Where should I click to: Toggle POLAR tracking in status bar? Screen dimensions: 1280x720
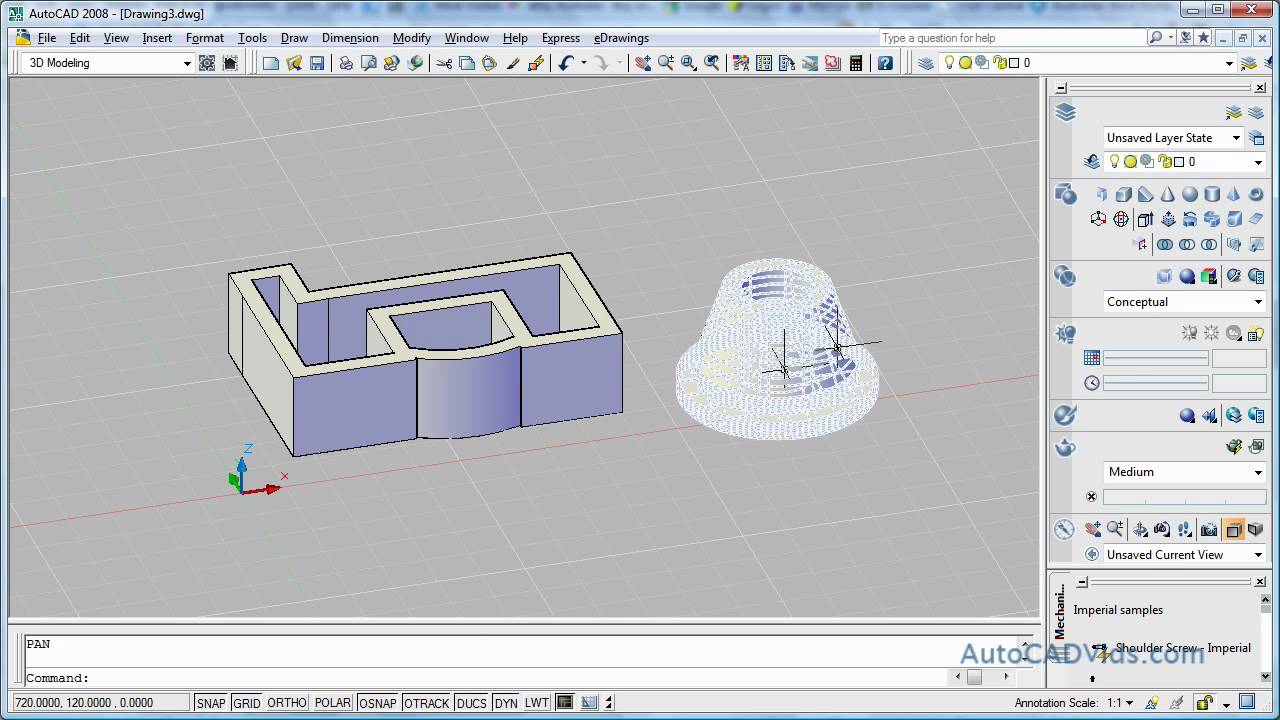(333, 703)
